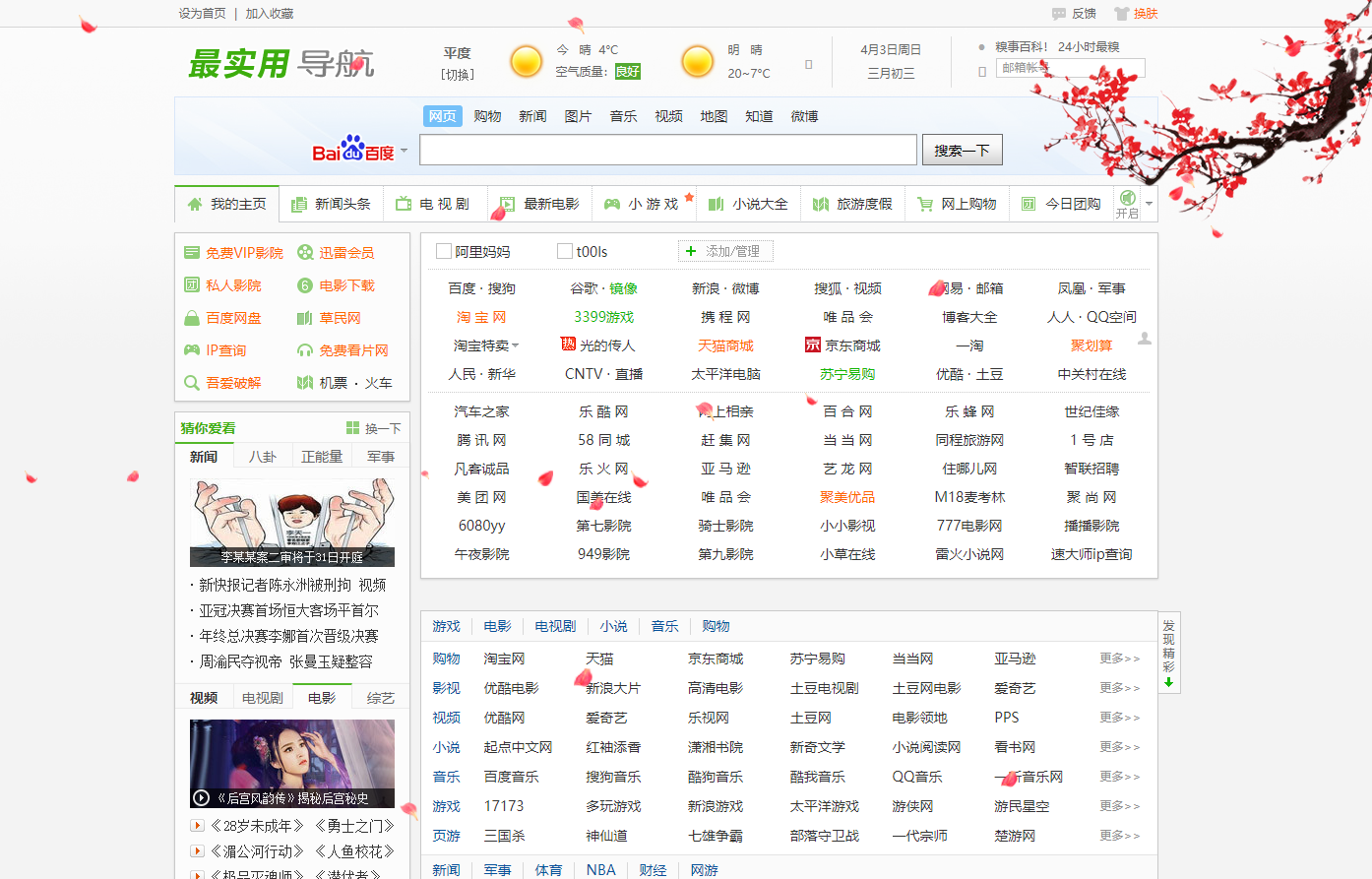Image resolution: width=1372 pixels, height=879 pixels.
Task: Click the 邮箱帐号 input field
Action: (x=1071, y=68)
